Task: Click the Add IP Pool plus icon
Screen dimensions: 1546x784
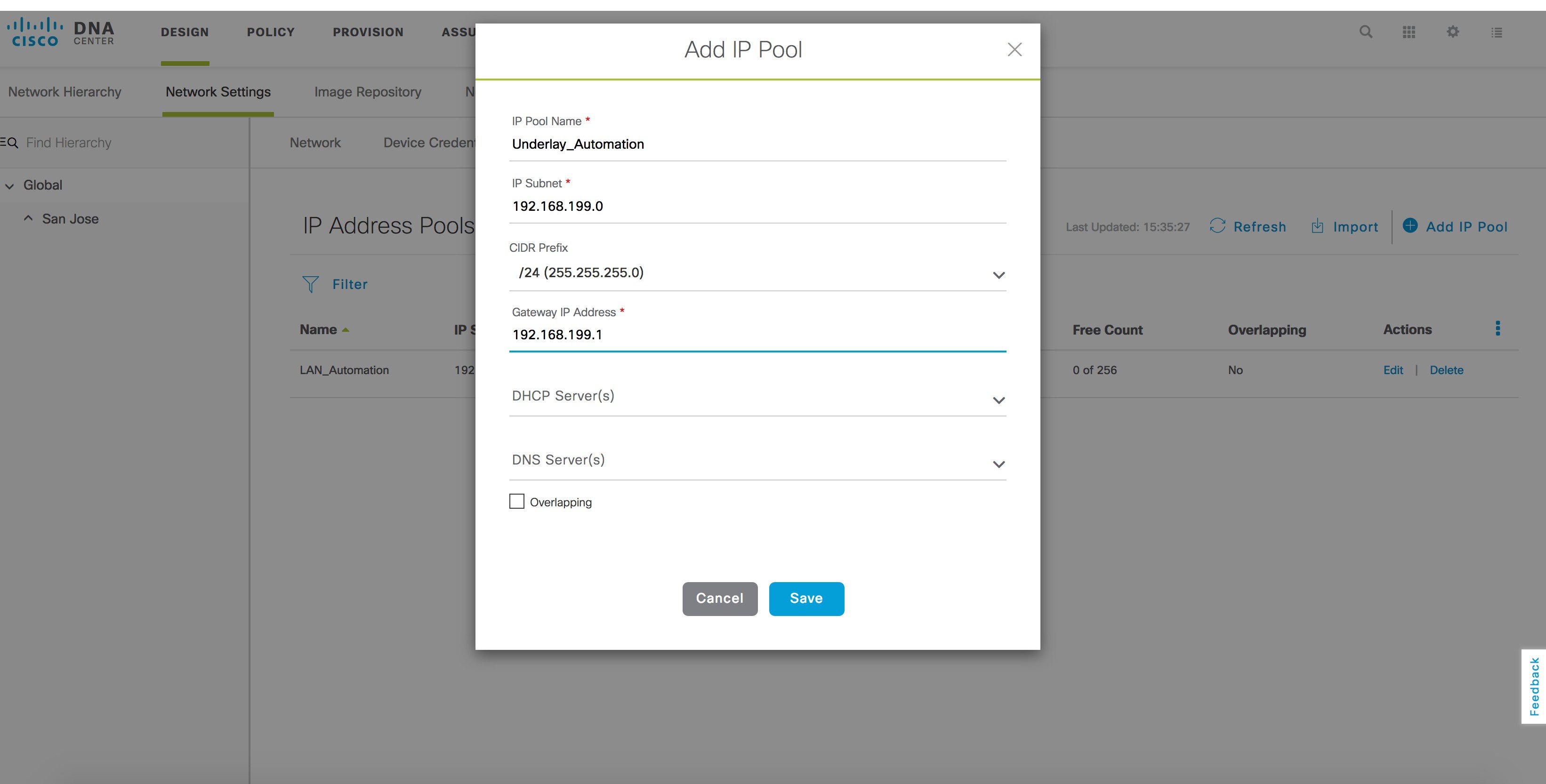Action: click(1410, 225)
